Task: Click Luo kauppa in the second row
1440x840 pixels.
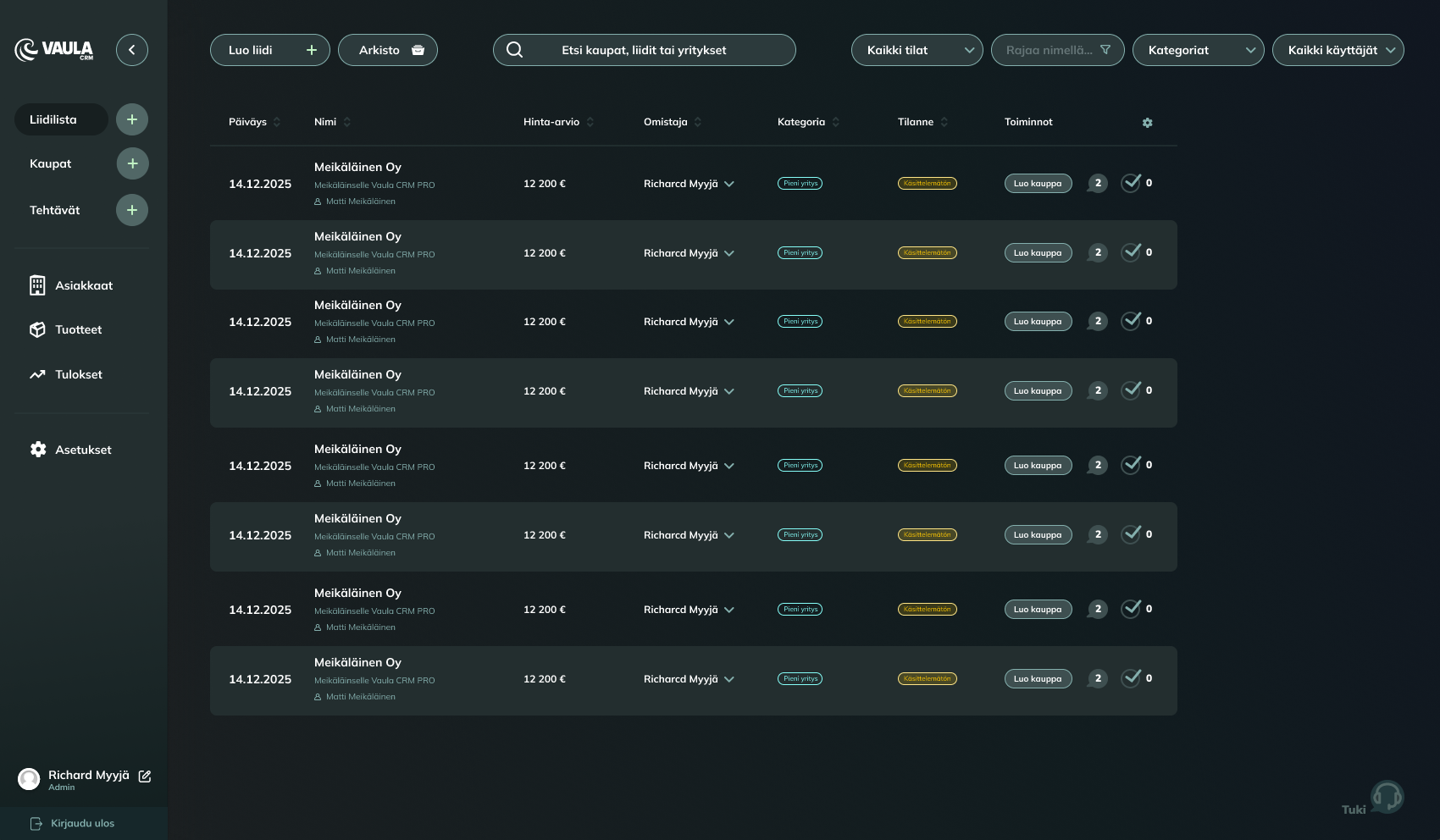Action: coord(1038,253)
